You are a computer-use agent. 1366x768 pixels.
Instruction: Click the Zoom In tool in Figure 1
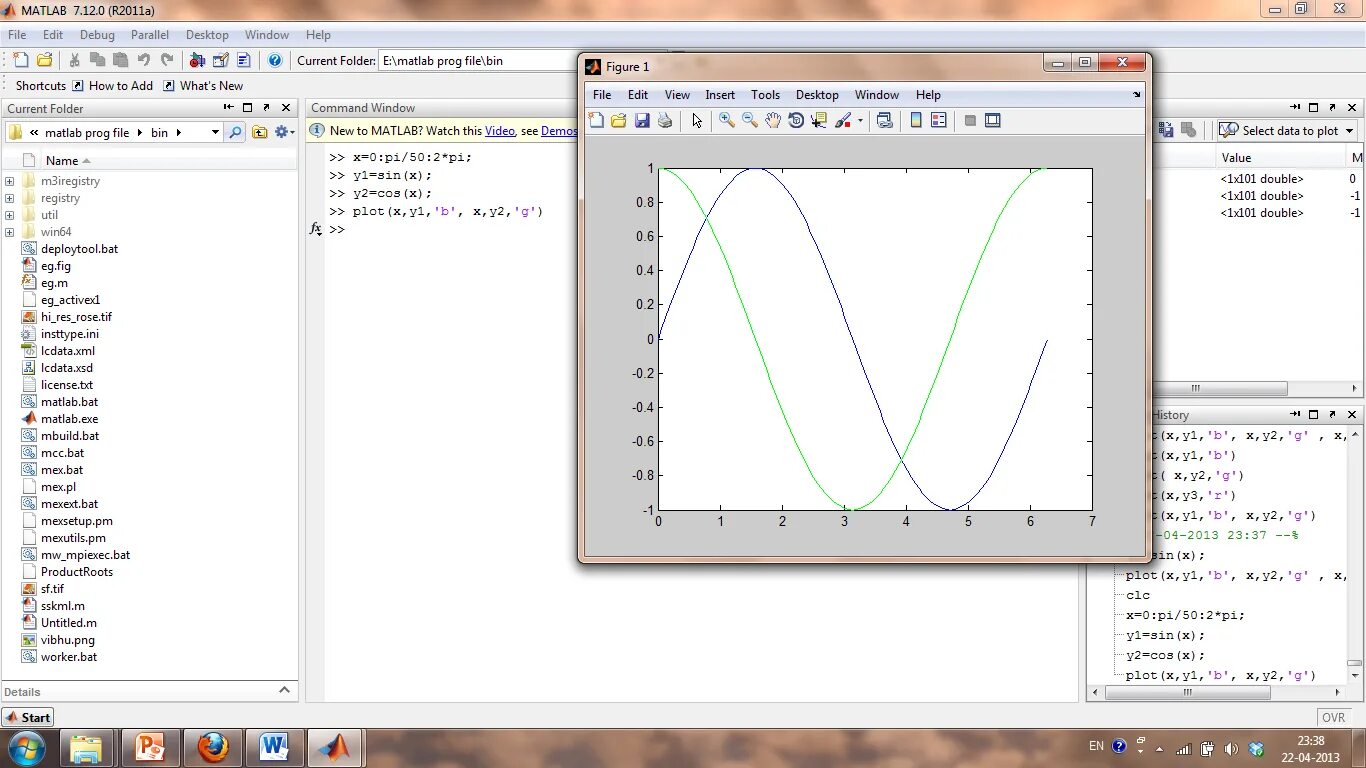click(727, 120)
